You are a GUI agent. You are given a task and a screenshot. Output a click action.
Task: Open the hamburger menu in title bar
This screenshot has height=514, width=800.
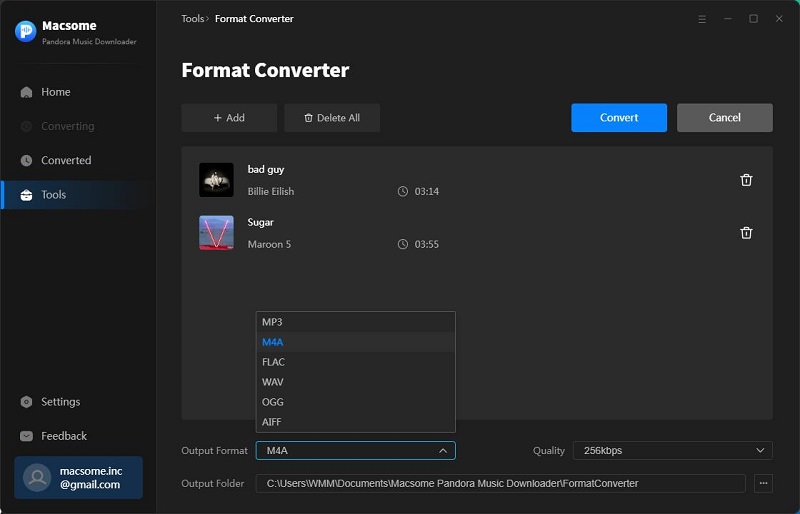[702, 19]
